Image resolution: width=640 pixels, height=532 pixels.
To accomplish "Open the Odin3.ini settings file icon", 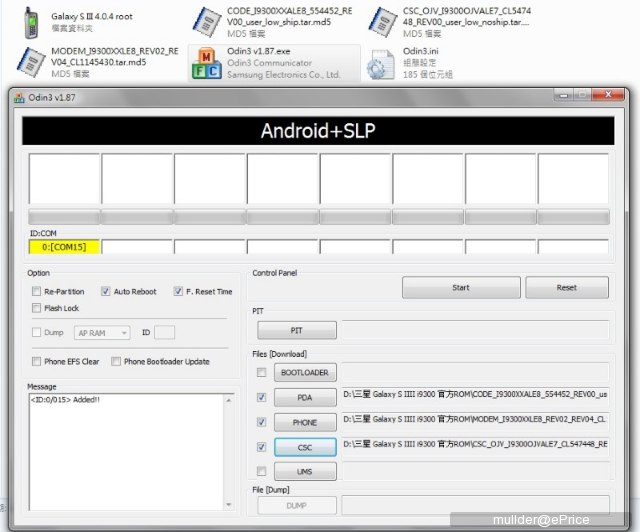I will tap(381, 64).
